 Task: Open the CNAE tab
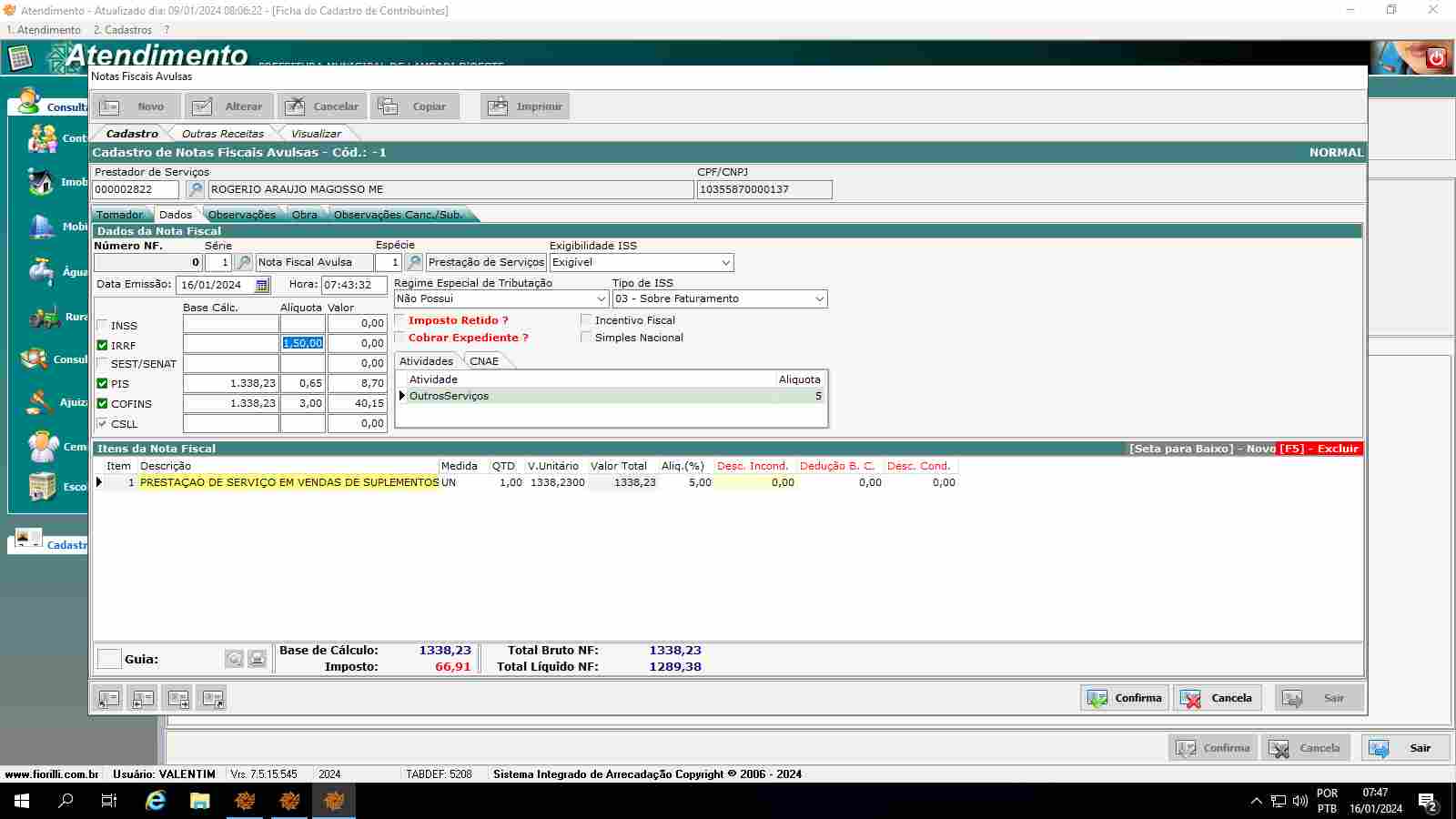click(483, 361)
